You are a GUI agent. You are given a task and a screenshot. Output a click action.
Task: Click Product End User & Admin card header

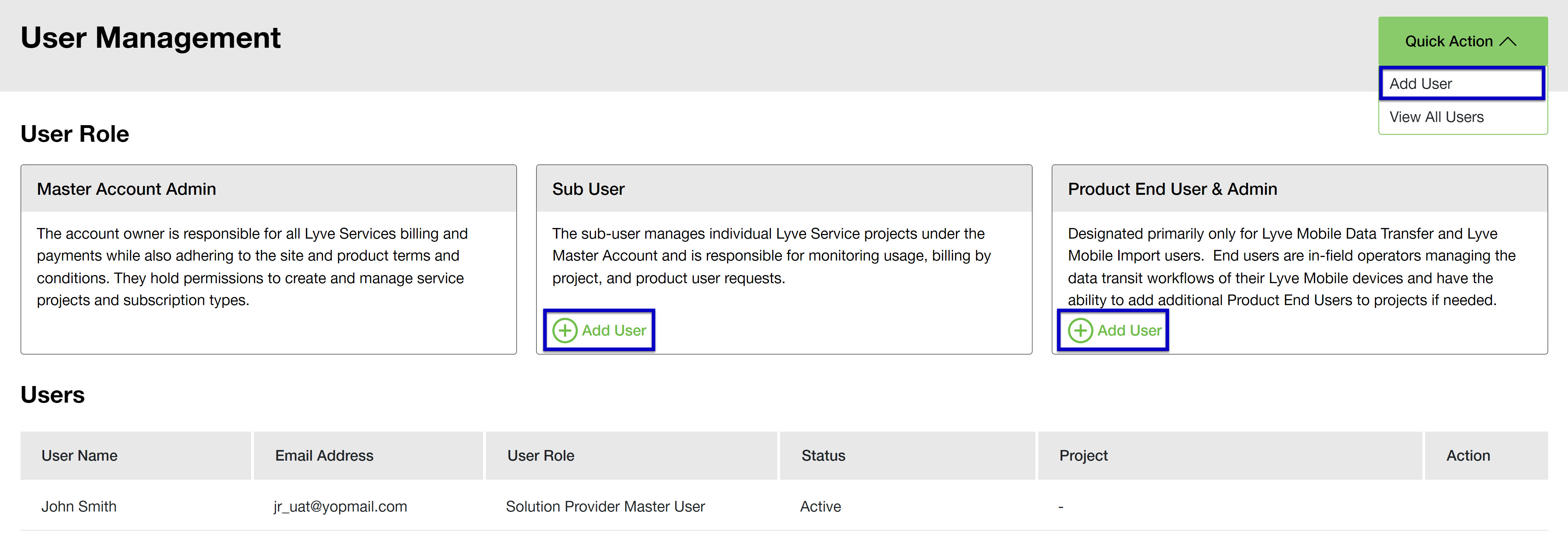tap(1172, 189)
